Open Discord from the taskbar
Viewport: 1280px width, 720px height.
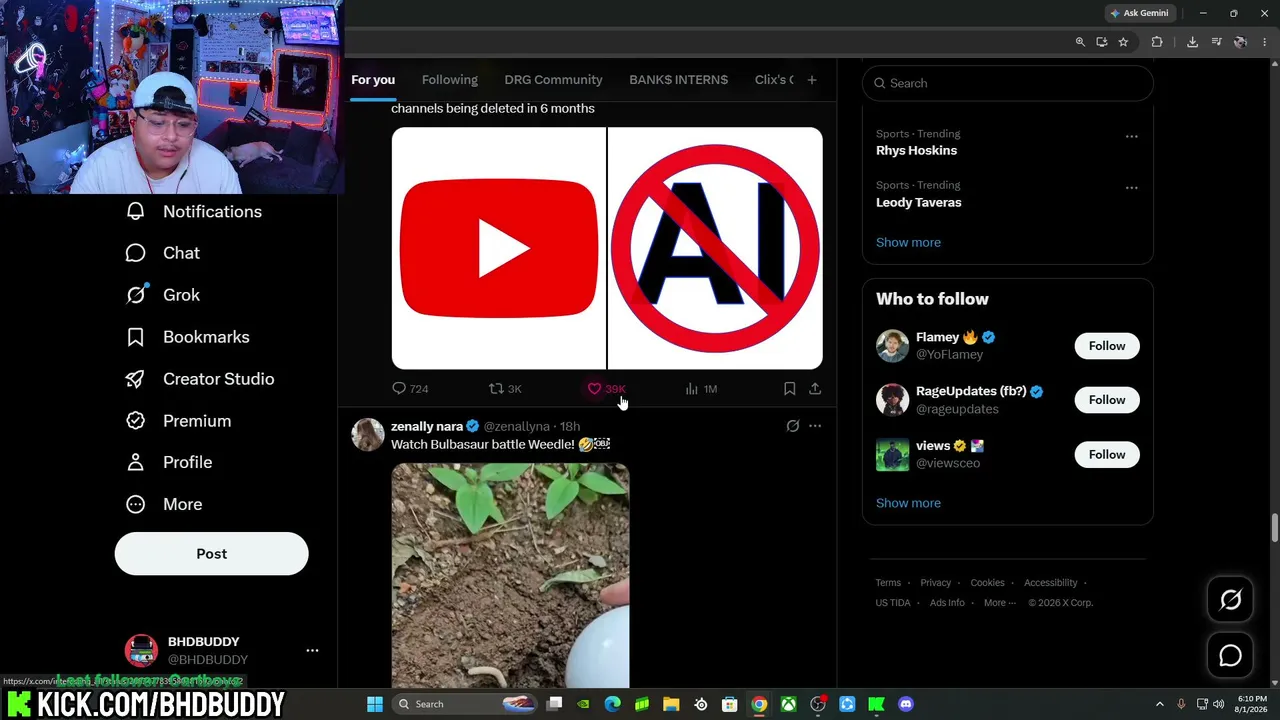tap(906, 704)
